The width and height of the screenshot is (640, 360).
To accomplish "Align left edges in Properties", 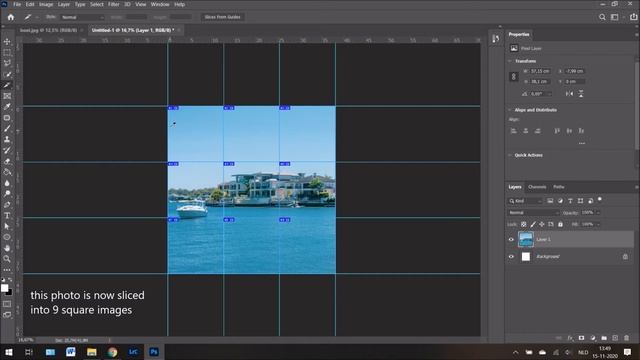I will coord(513,131).
